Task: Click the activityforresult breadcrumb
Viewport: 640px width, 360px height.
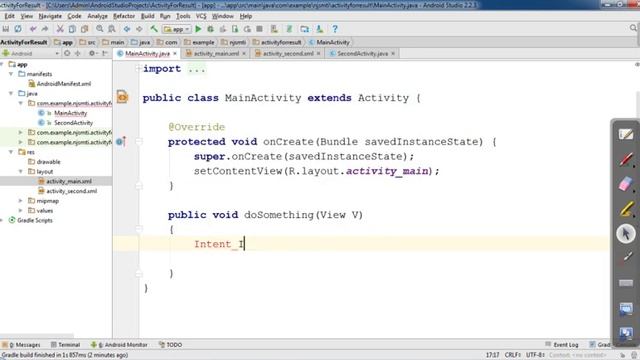Action: tap(277, 42)
